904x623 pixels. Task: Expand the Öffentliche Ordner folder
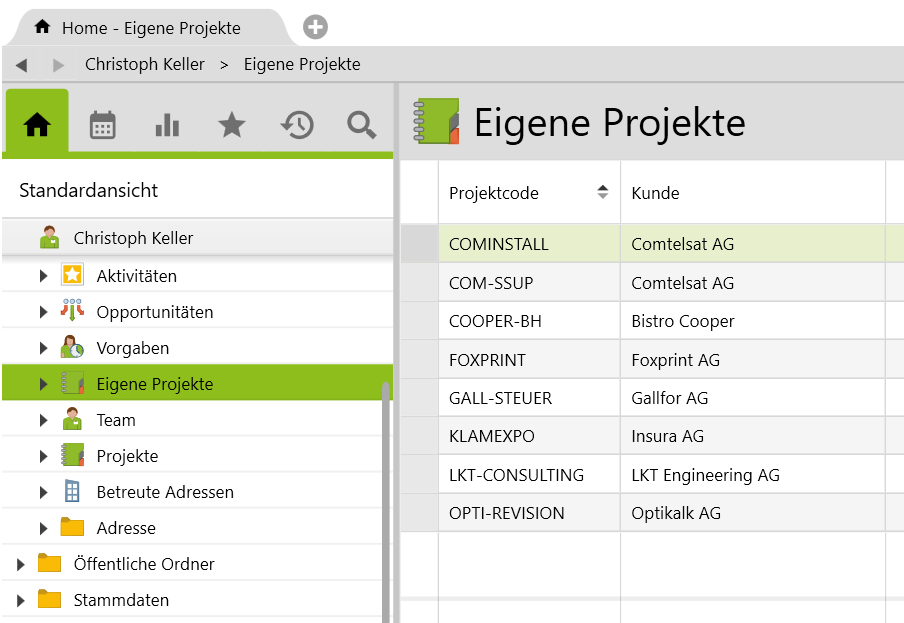pyautogui.click(x=20, y=564)
